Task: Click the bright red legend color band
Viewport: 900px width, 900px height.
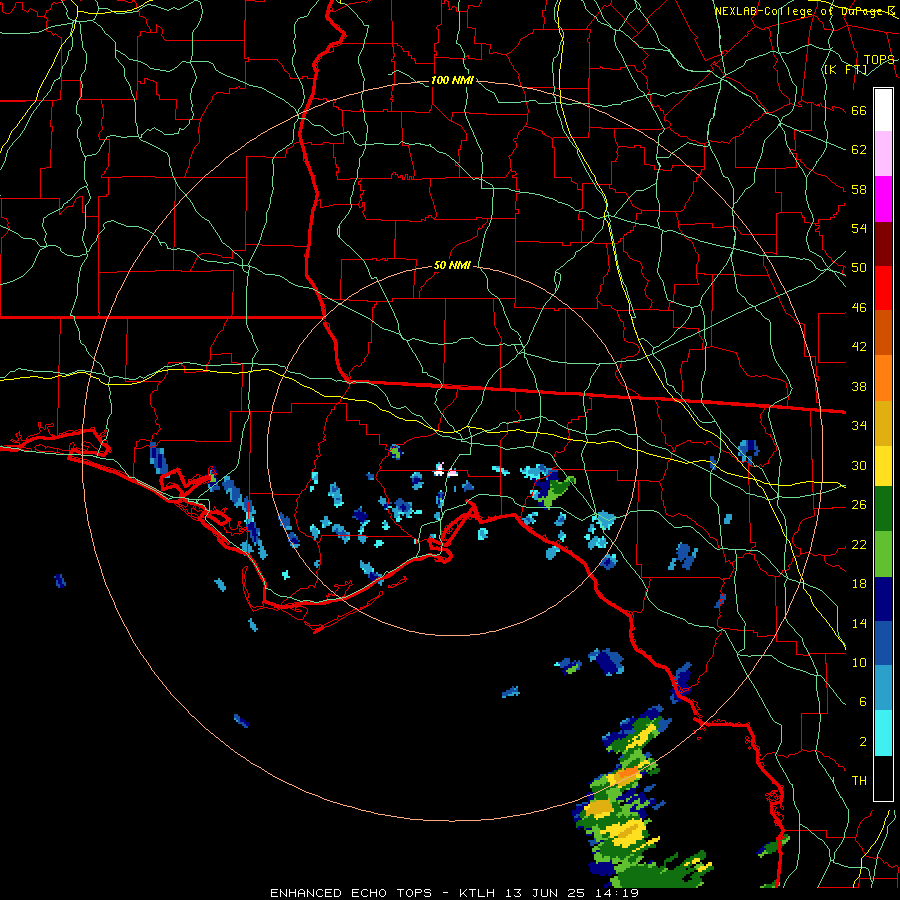Action: tap(883, 288)
